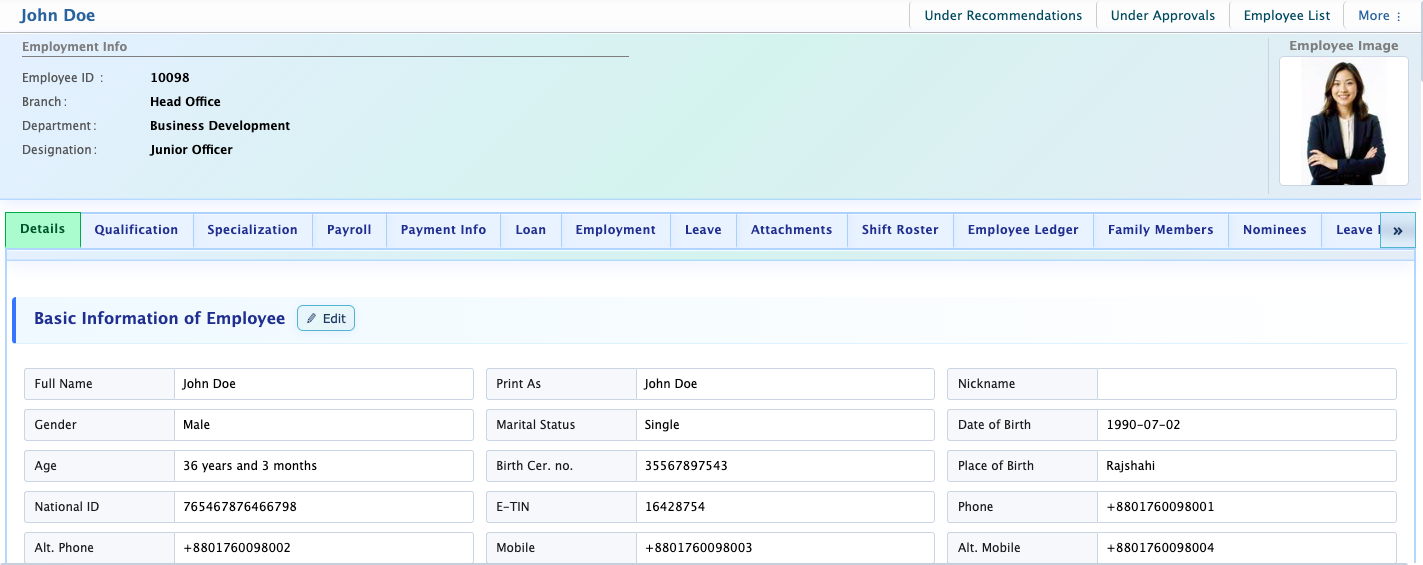Open the More options menu
1423x565 pixels.
point(1380,15)
